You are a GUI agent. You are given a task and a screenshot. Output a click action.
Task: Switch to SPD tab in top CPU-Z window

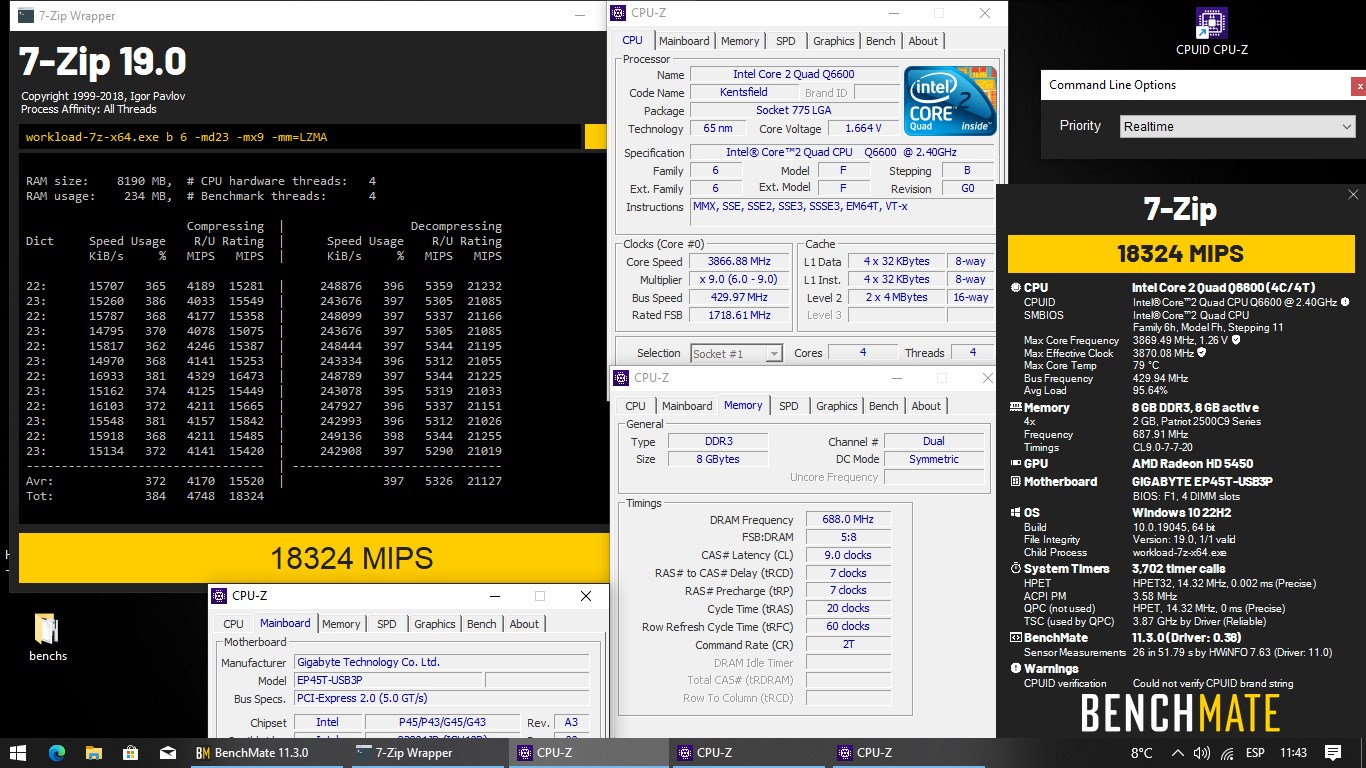[x=786, y=41]
